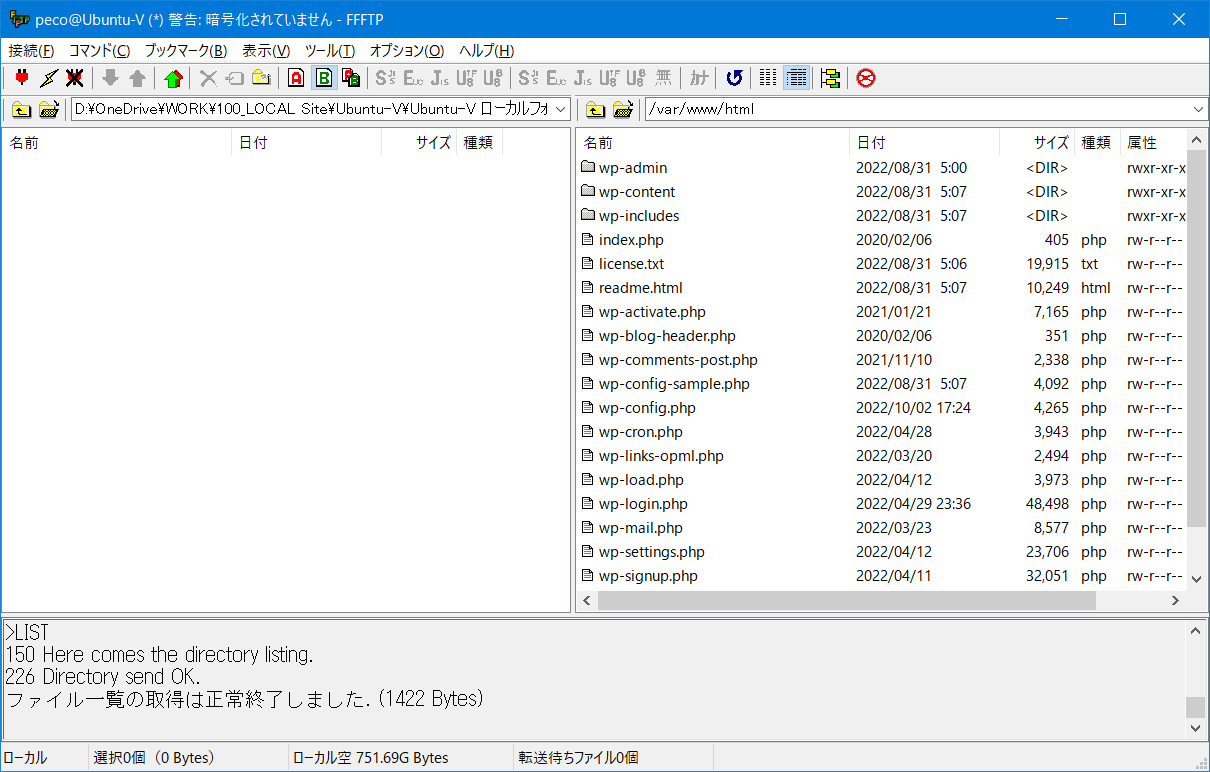
Task: Sort remote files by 日付 column header
Action: [x=871, y=143]
